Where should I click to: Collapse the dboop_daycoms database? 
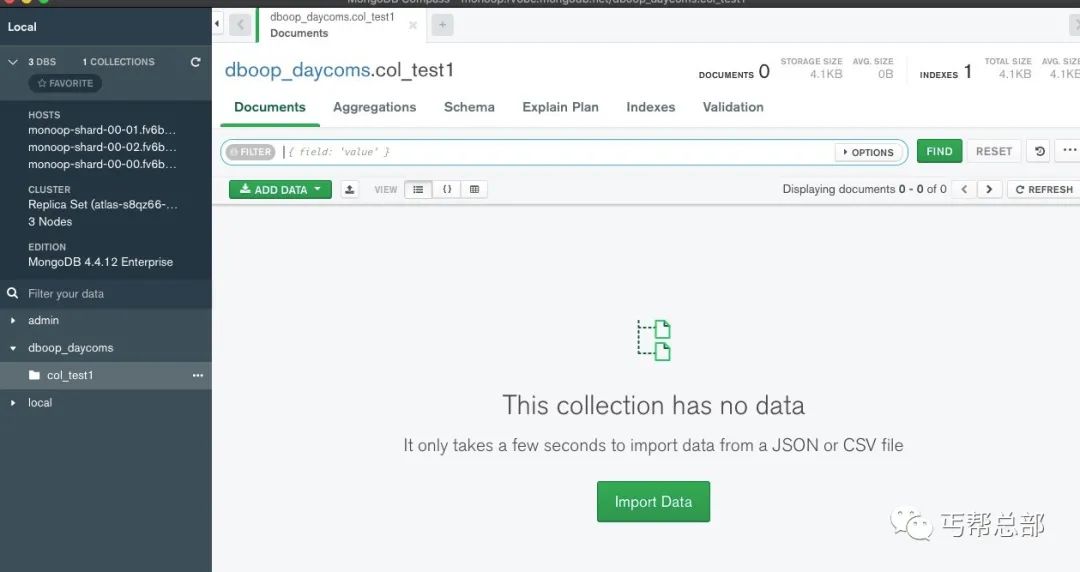tap(13, 348)
